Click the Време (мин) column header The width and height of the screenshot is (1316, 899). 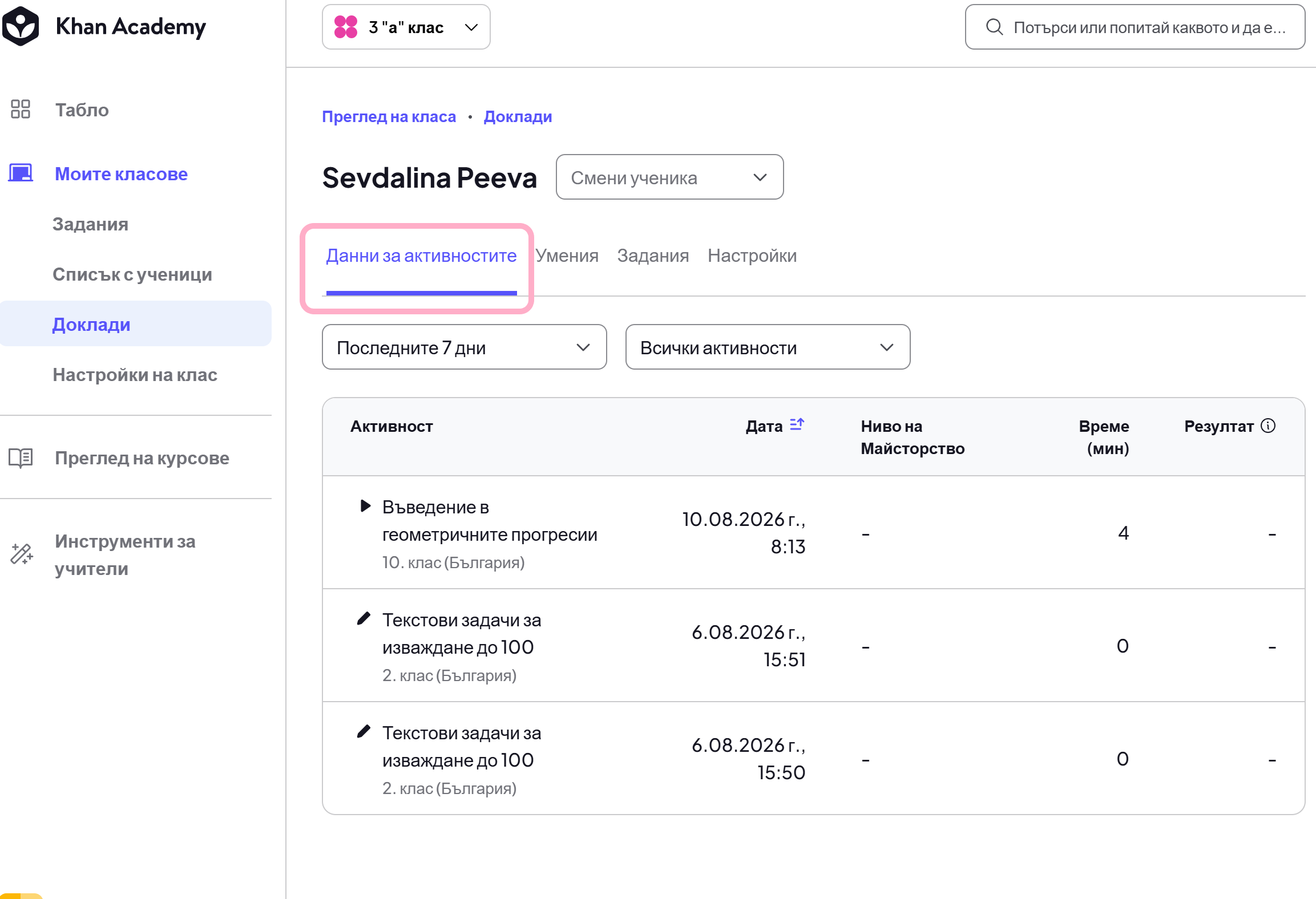[x=1104, y=437]
